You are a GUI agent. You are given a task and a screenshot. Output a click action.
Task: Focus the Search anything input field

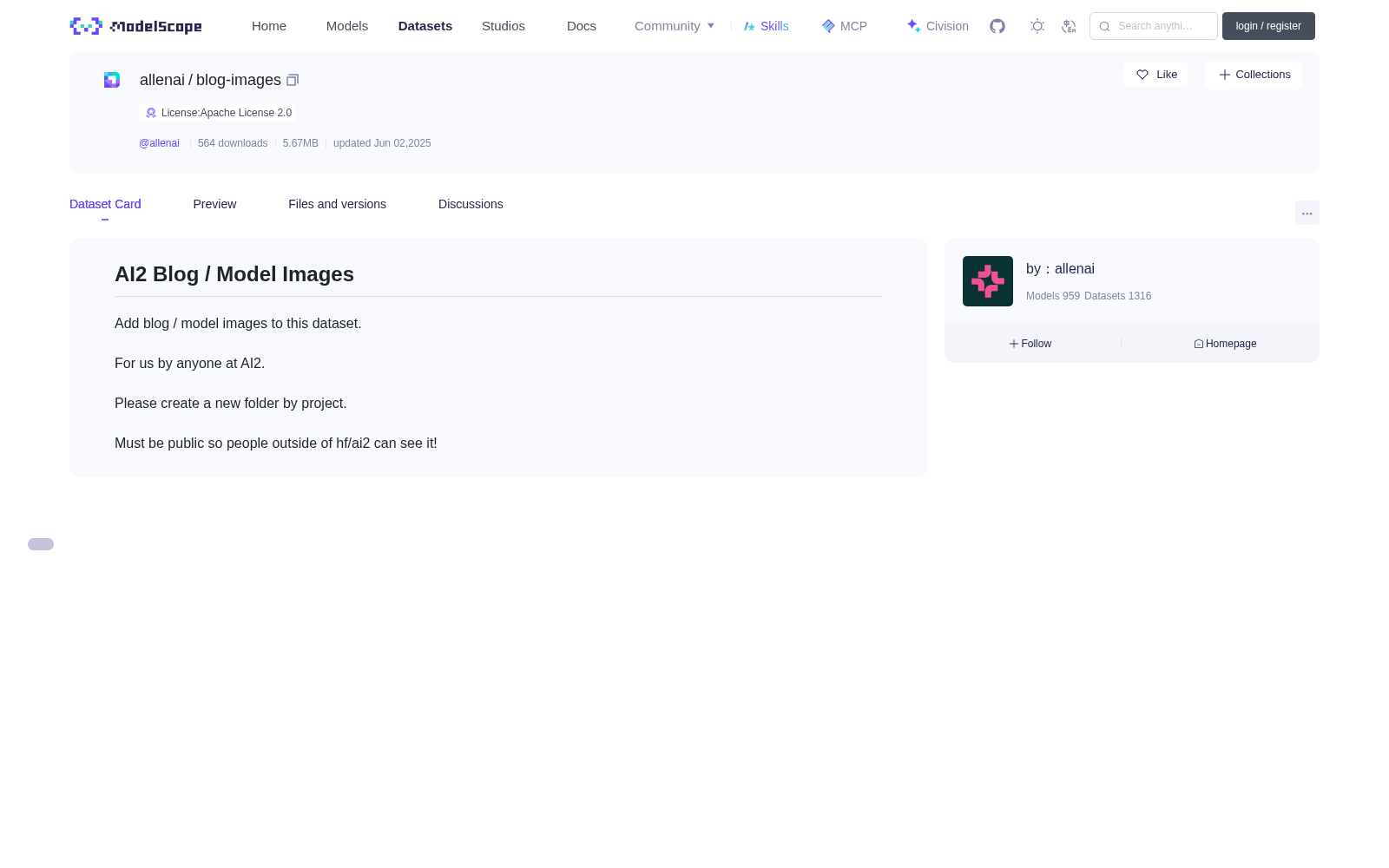point(1154,26)
